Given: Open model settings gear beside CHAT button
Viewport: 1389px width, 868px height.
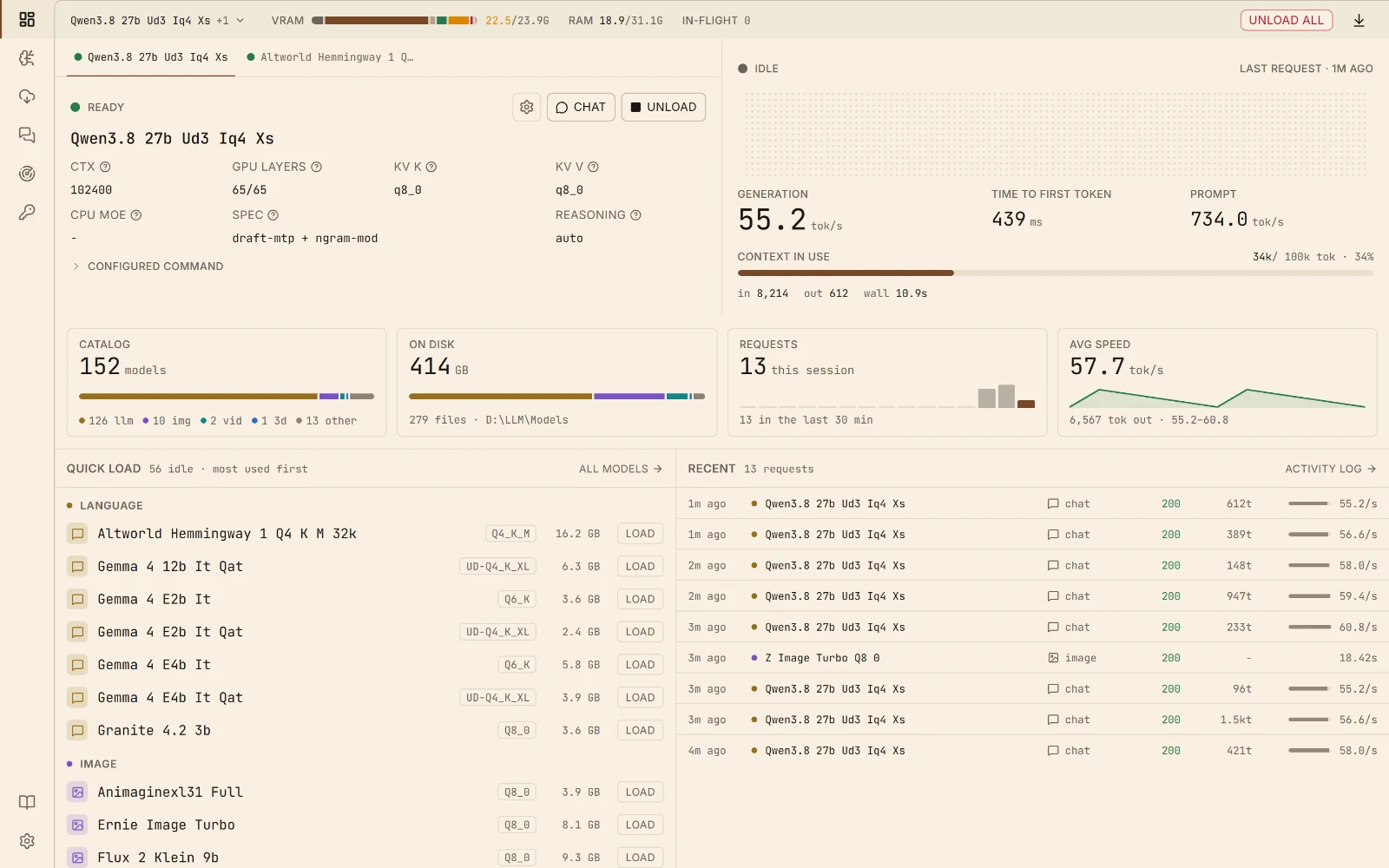Looking at the screenshot, I should click(527, 107).
